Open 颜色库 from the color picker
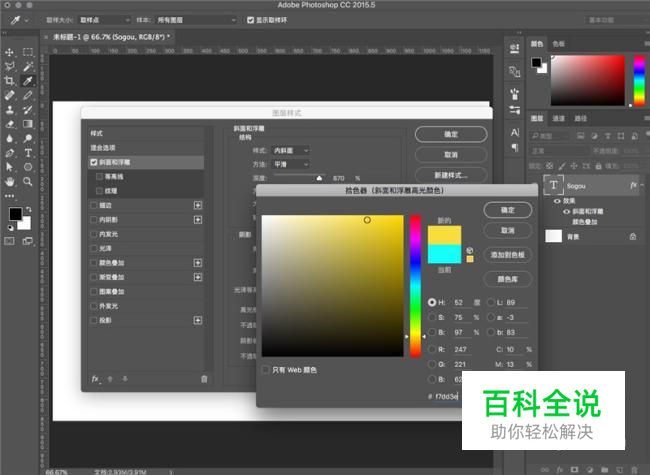This screenshot has width=650, height=475. pos(507,280)
